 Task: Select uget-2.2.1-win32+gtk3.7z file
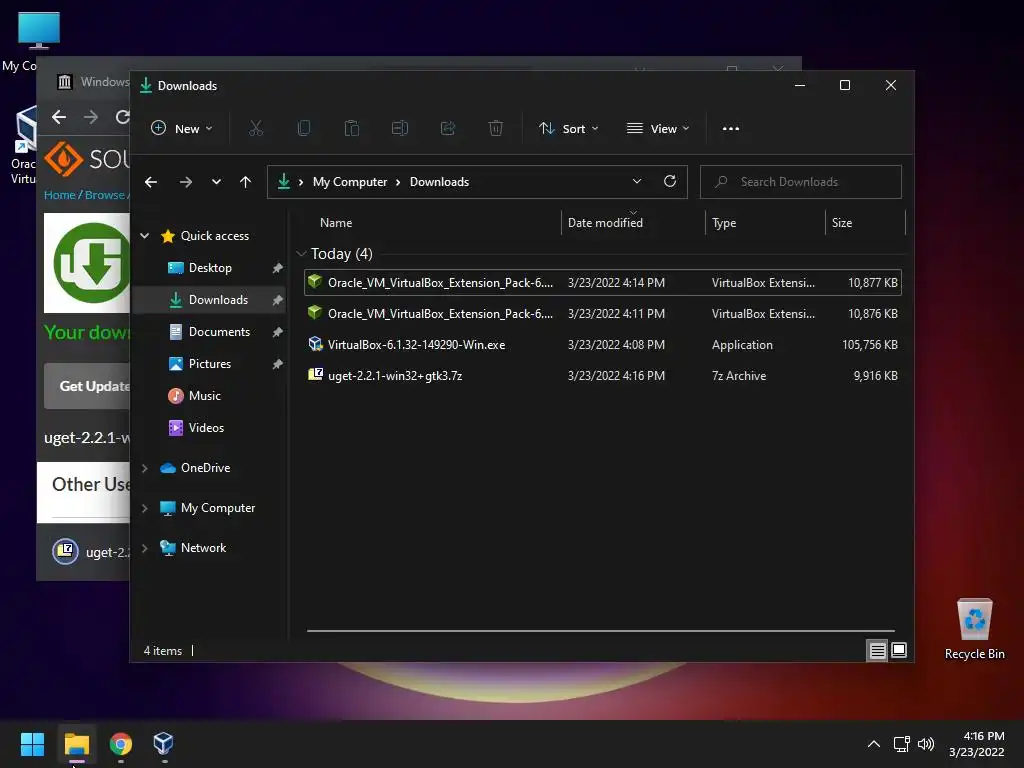pyautogui.click(x=603, y=376)
